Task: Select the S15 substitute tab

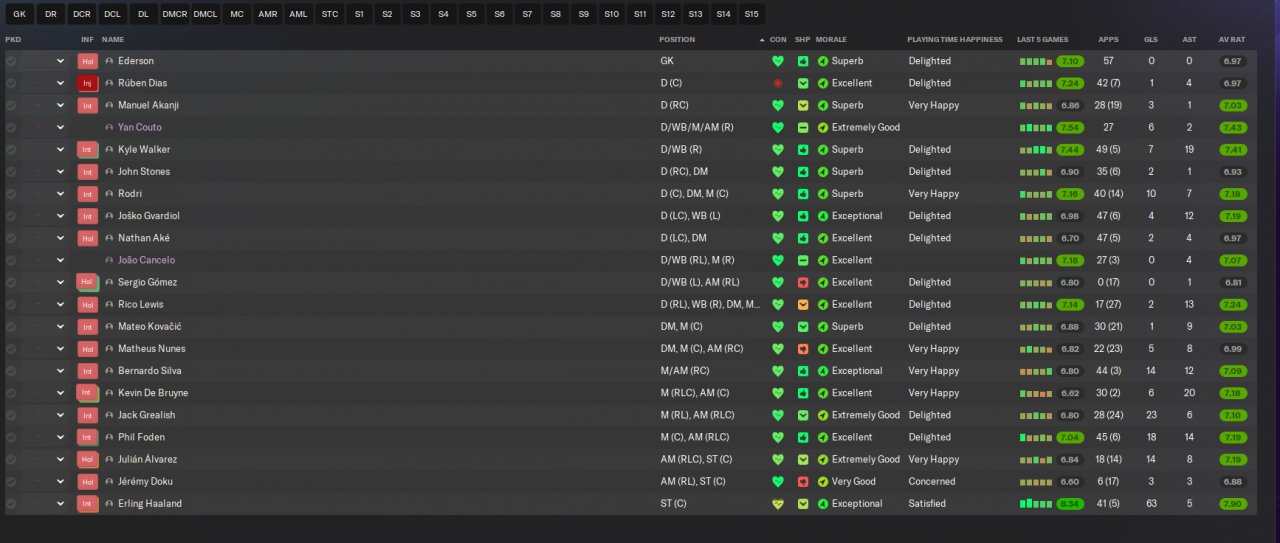Action: (751, 15)
